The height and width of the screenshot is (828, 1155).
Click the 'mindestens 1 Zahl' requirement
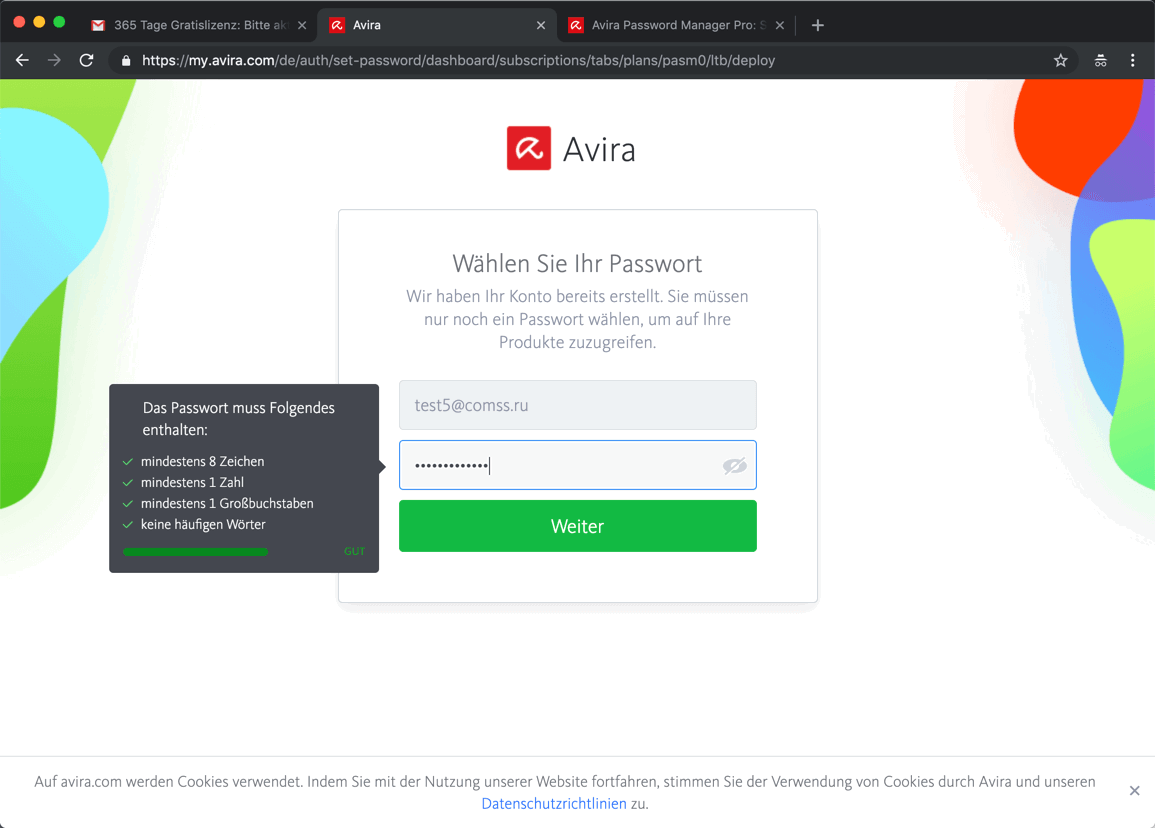[192, 483]
